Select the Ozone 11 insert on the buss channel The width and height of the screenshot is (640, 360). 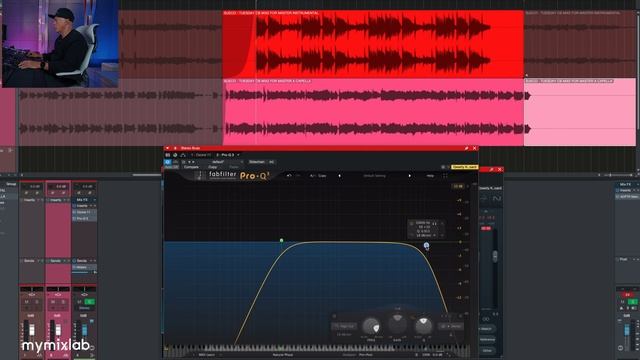click(84, 212)
